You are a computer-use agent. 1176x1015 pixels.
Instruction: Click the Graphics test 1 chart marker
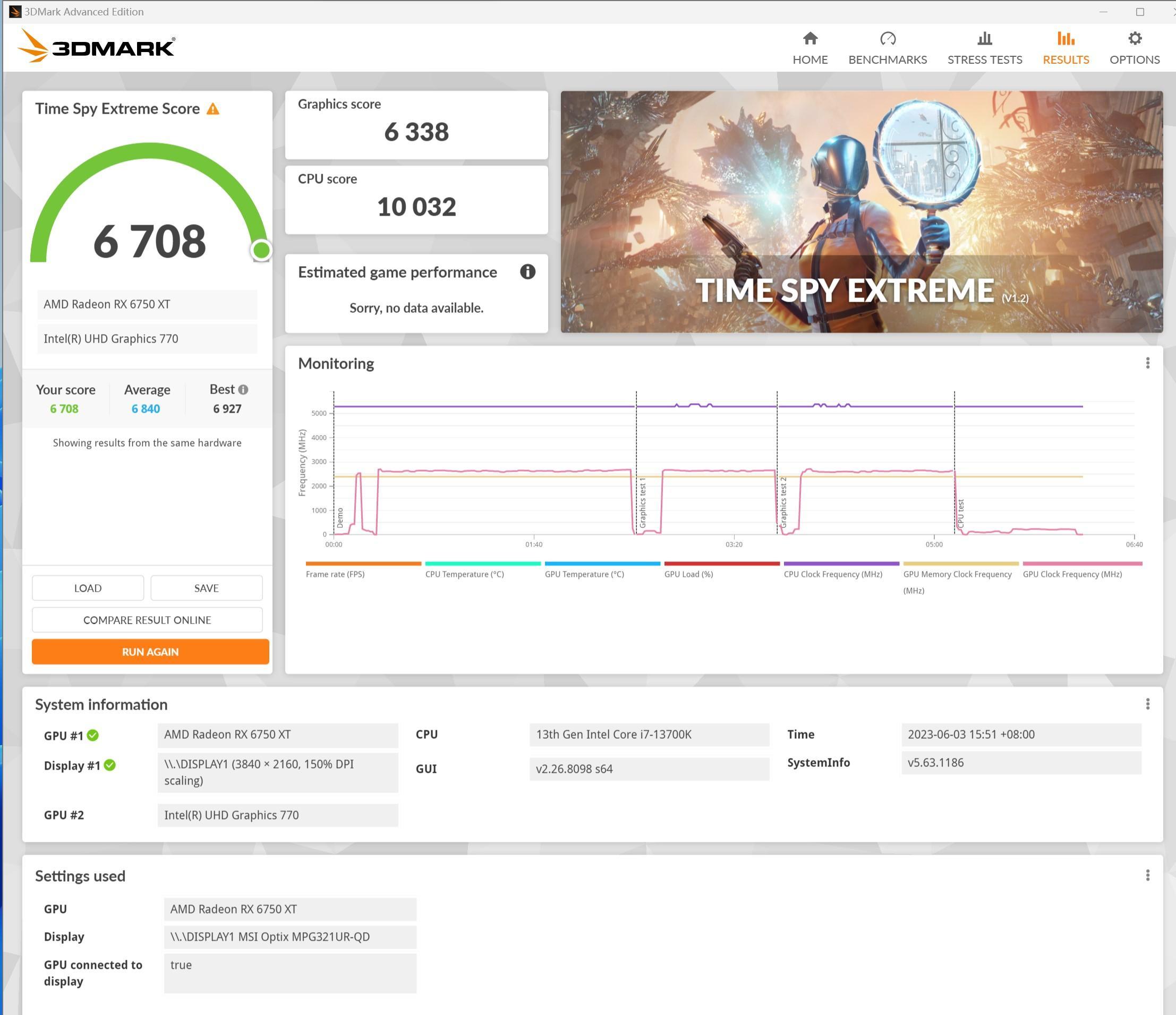(x=643, y=502)
